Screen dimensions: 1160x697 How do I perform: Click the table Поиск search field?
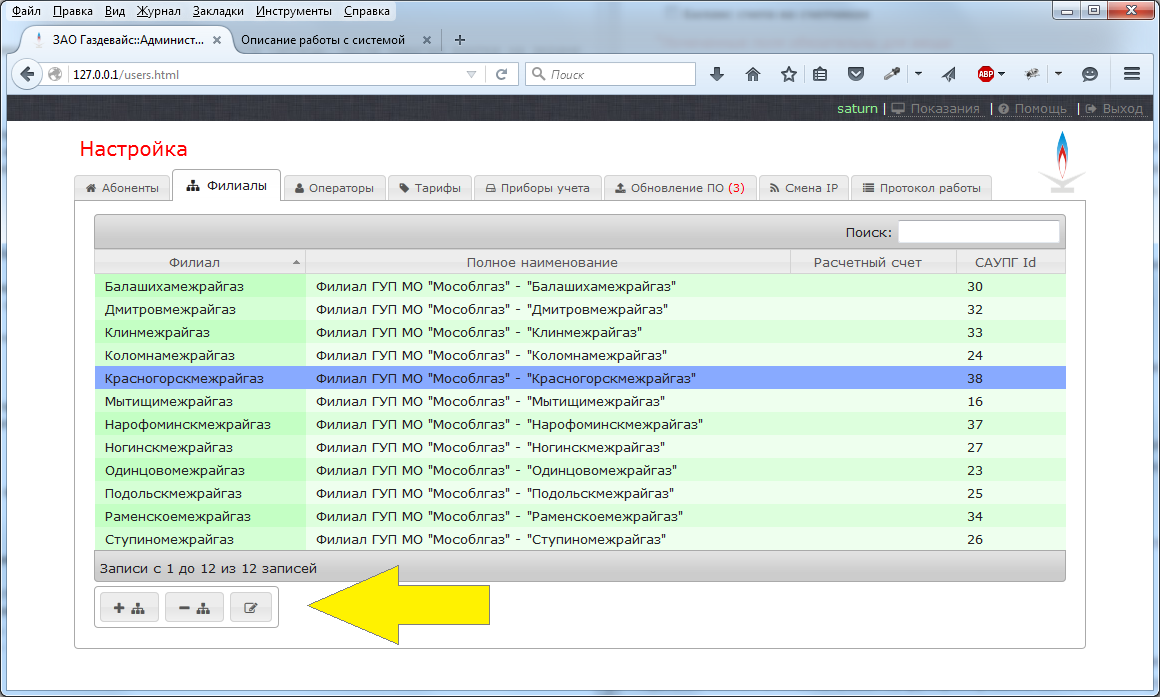(x=977, y=232)
